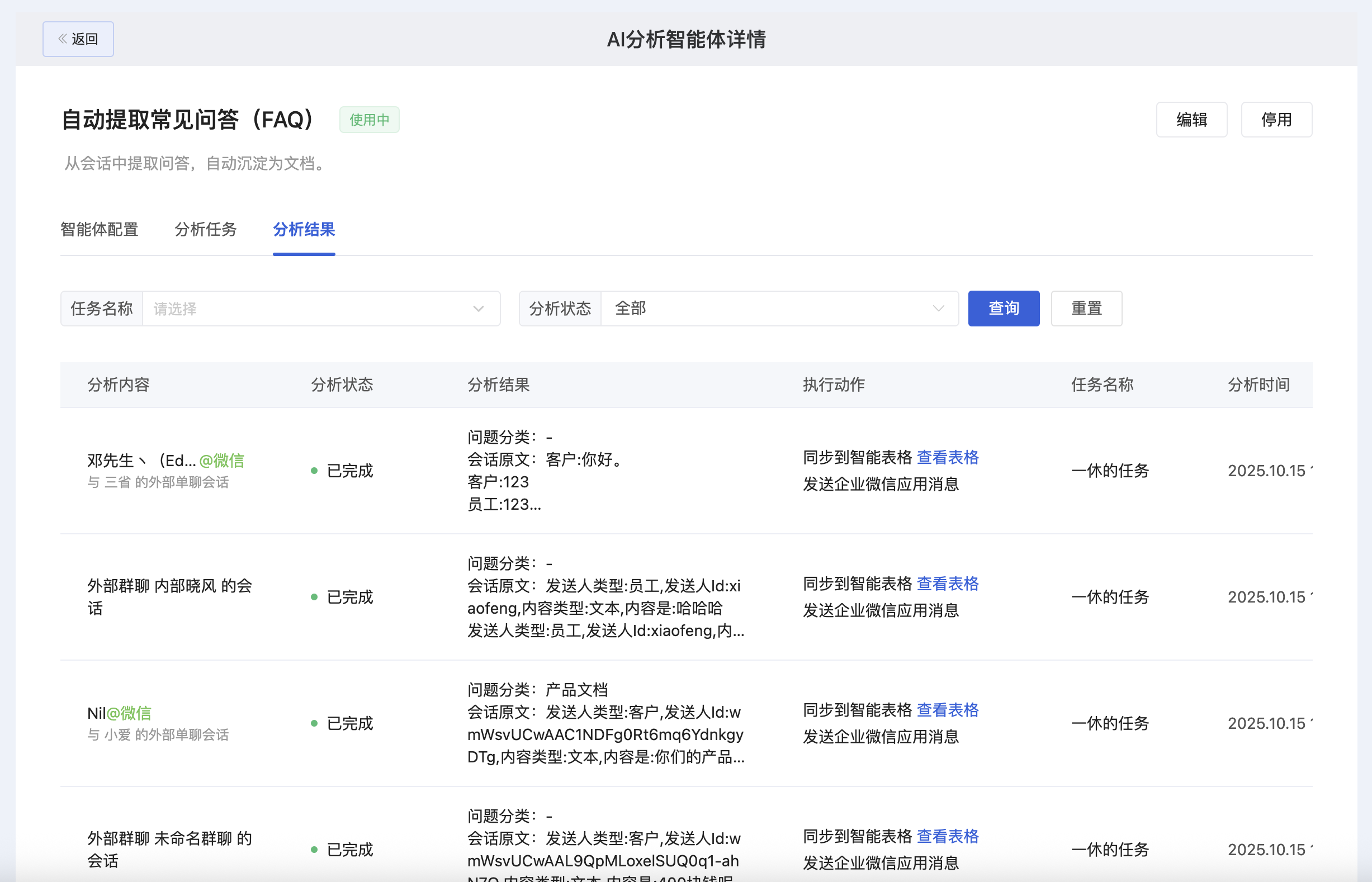Open 查看表格 link in 邓先生 row
1372x882 pixels.
948,458
